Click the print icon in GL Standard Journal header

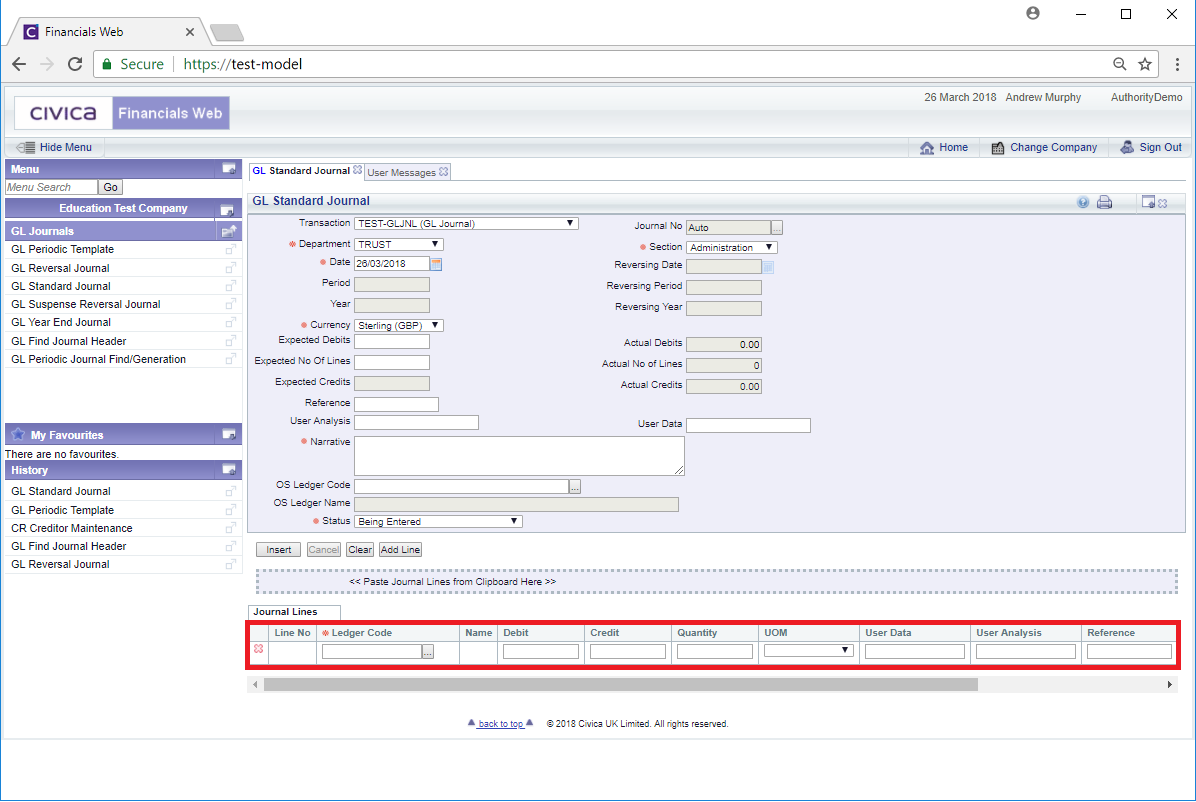pyautogui.click(x=1104, y=202)
